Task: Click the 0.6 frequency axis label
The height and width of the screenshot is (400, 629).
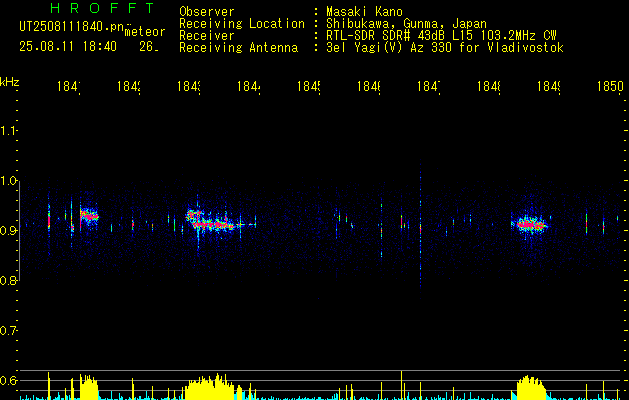Action: coord(8,380)
